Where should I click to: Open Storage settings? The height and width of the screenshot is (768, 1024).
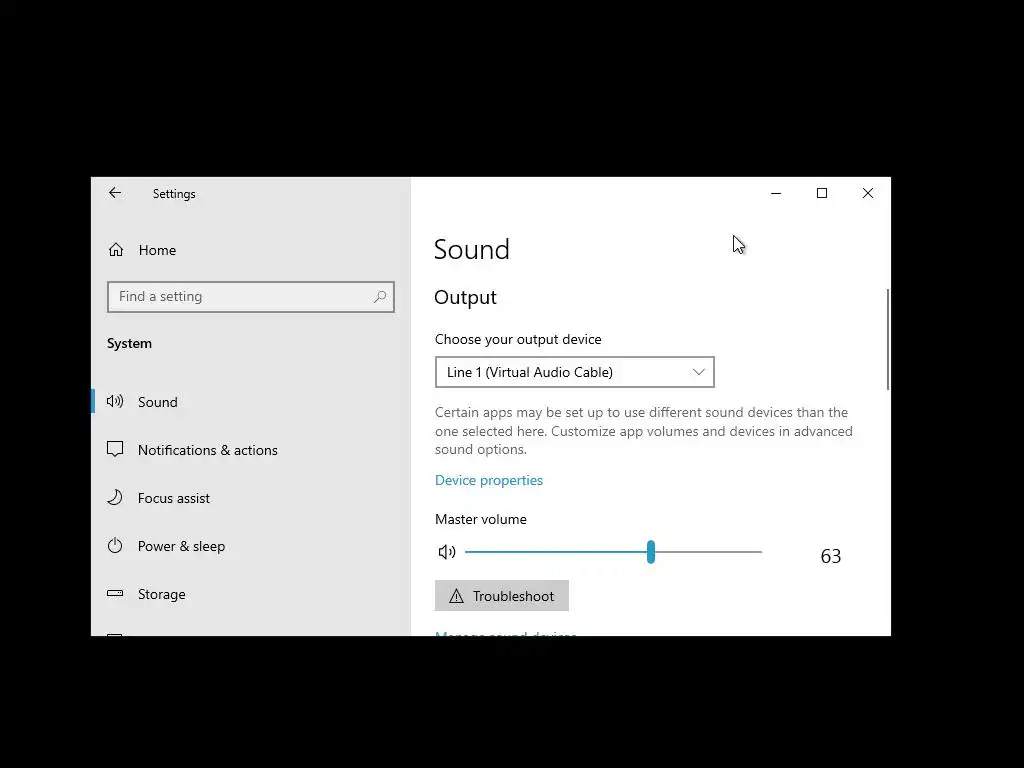pos(251,594)
